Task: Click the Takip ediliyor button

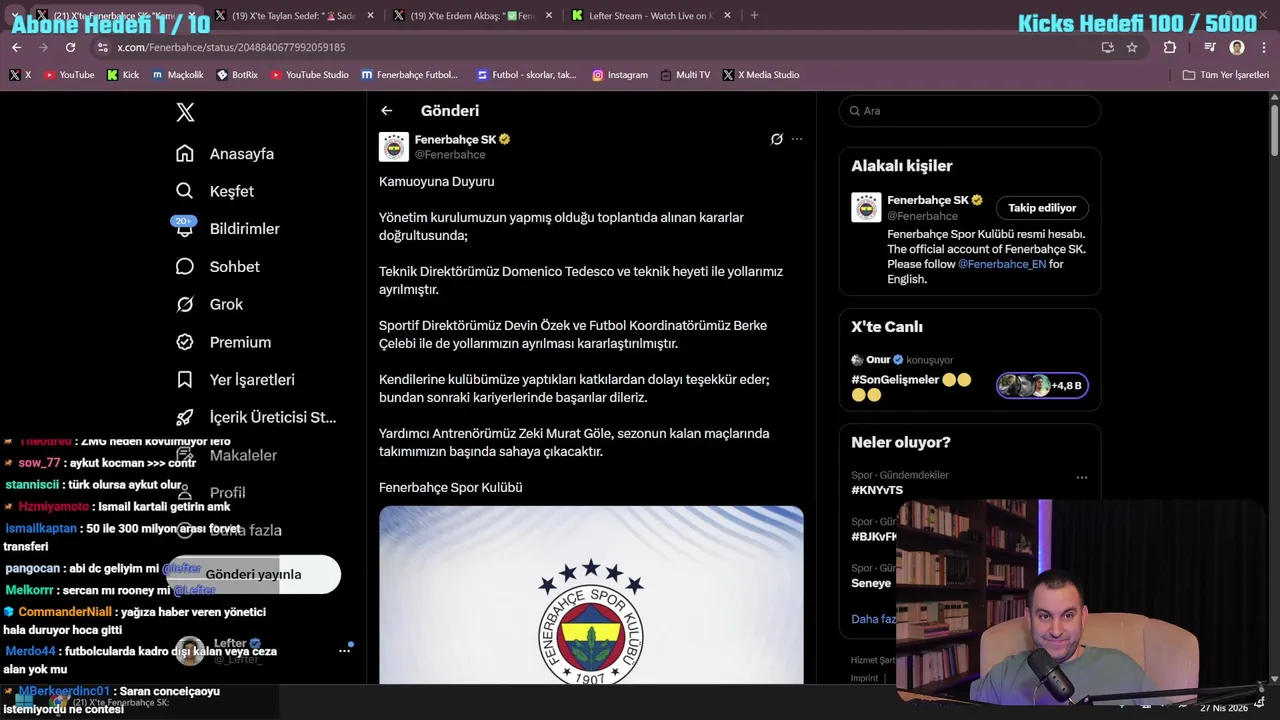Action: click(1042, 208)
